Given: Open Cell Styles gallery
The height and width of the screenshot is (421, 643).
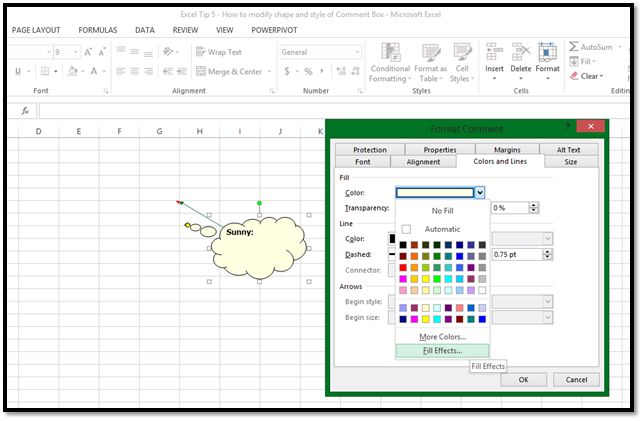Looking at the screenshot, I should pyautogui.click(x=462, y=63).
